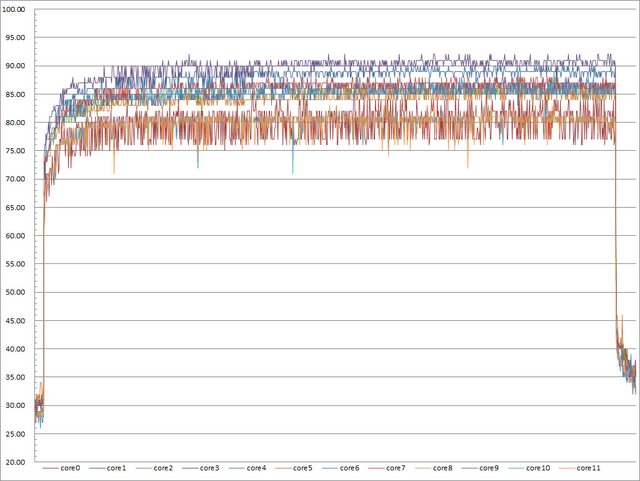
Task: Click the core8 legend label
Action: coord(443,468)
